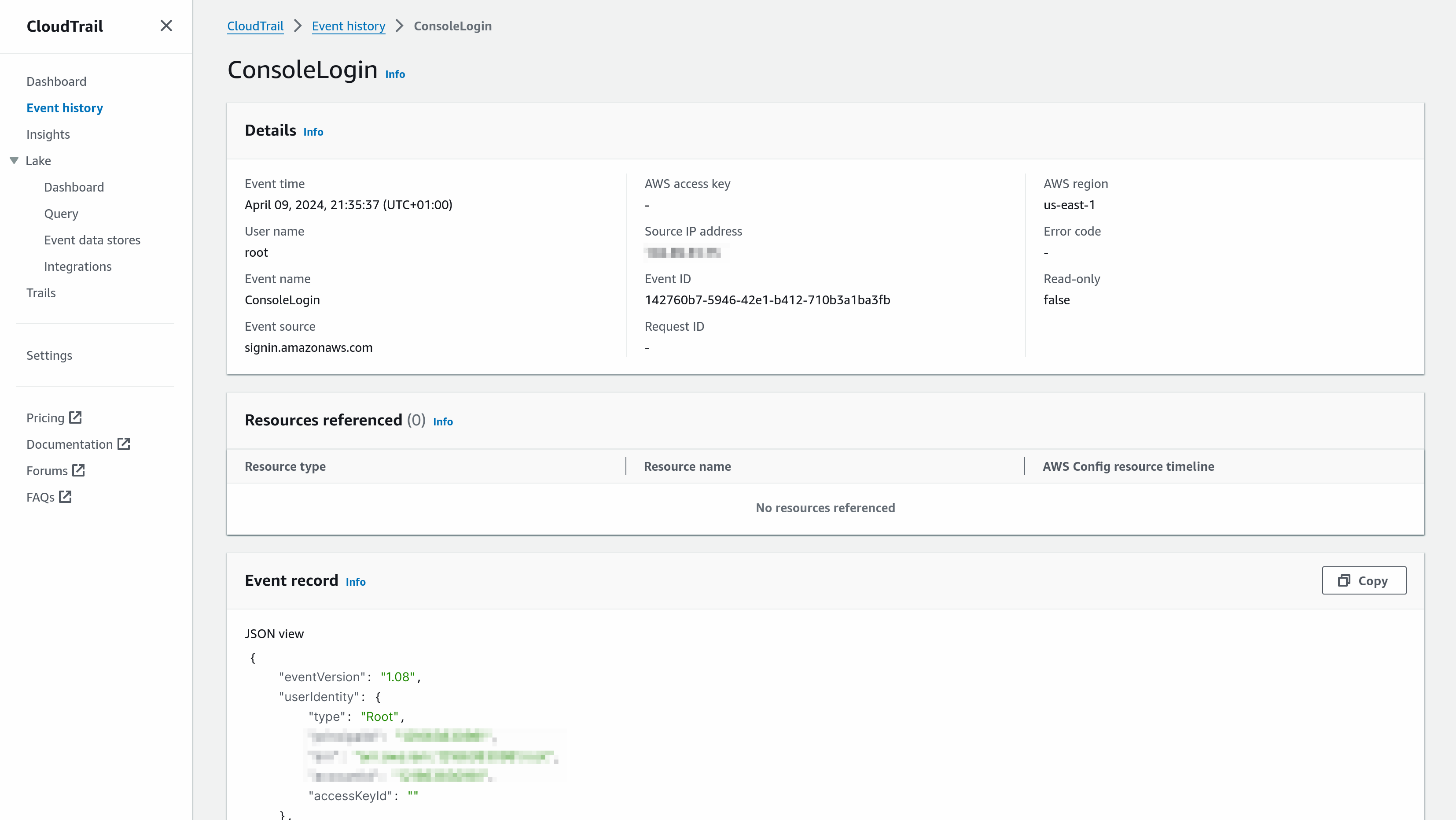Navigate to Event history breadcrumb
Viewport: 1456px width, 820px height.
click(x=348, y=26)
